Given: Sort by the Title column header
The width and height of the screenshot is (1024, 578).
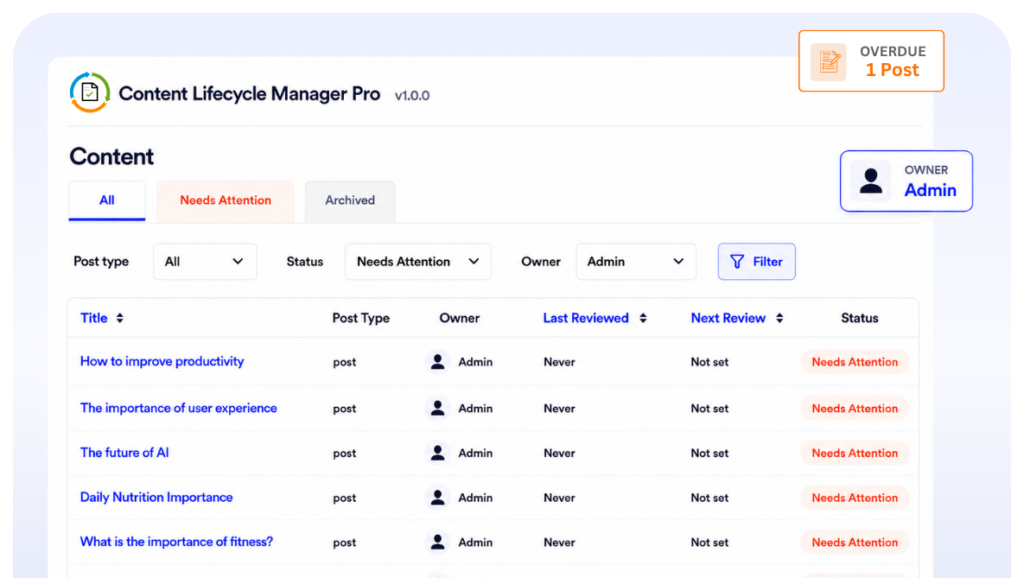Looking at the screenshot, I should pyautogui.click(x=93, y=318).
